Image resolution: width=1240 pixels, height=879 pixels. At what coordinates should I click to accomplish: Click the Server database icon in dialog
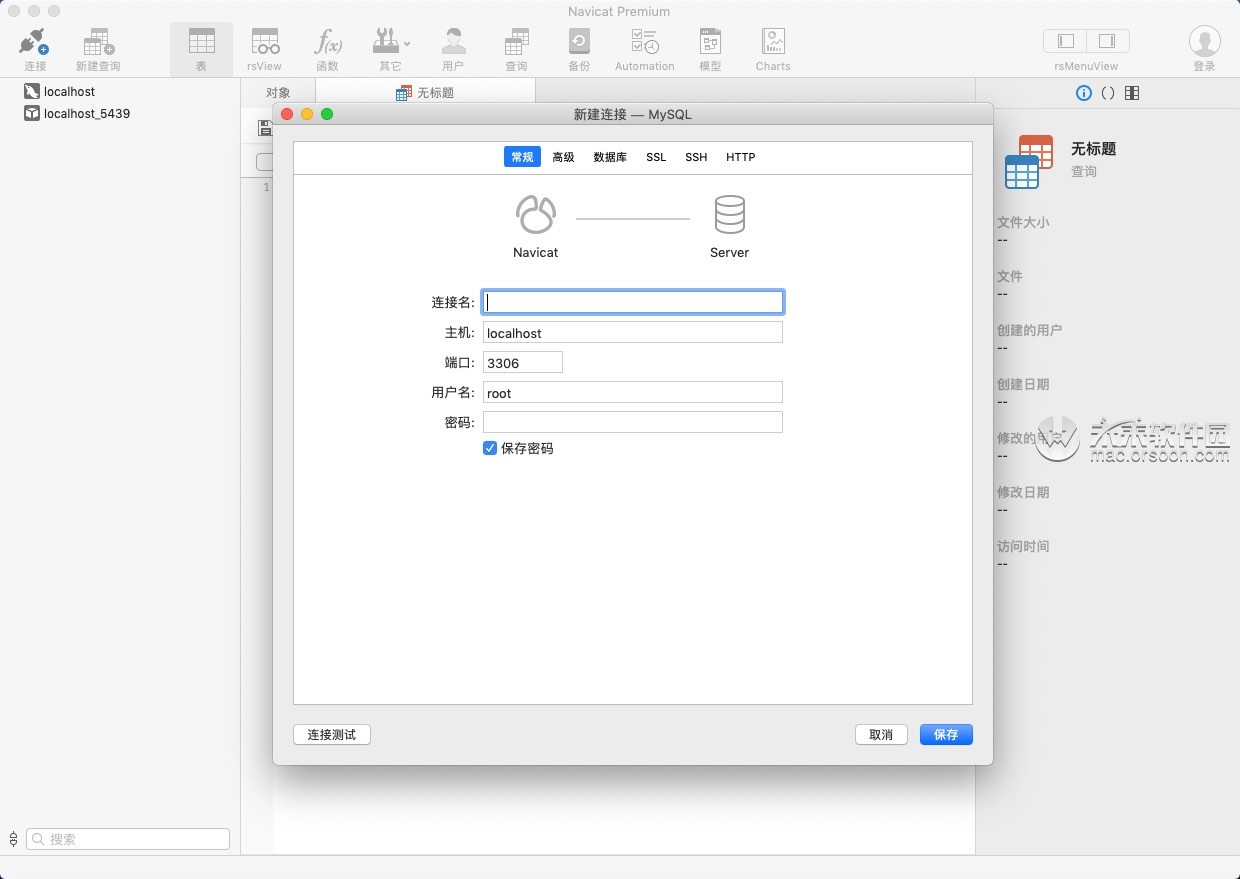click(x=729, y=214)
